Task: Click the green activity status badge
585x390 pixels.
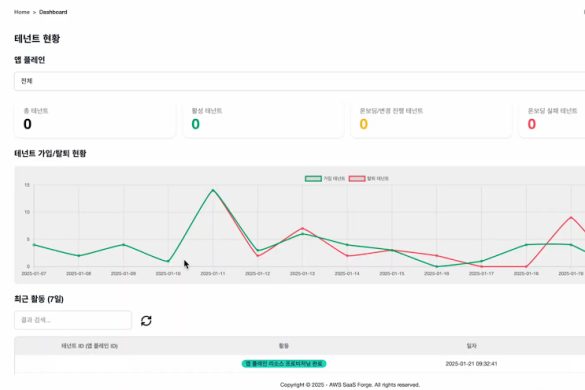Action: click(284, 364)
